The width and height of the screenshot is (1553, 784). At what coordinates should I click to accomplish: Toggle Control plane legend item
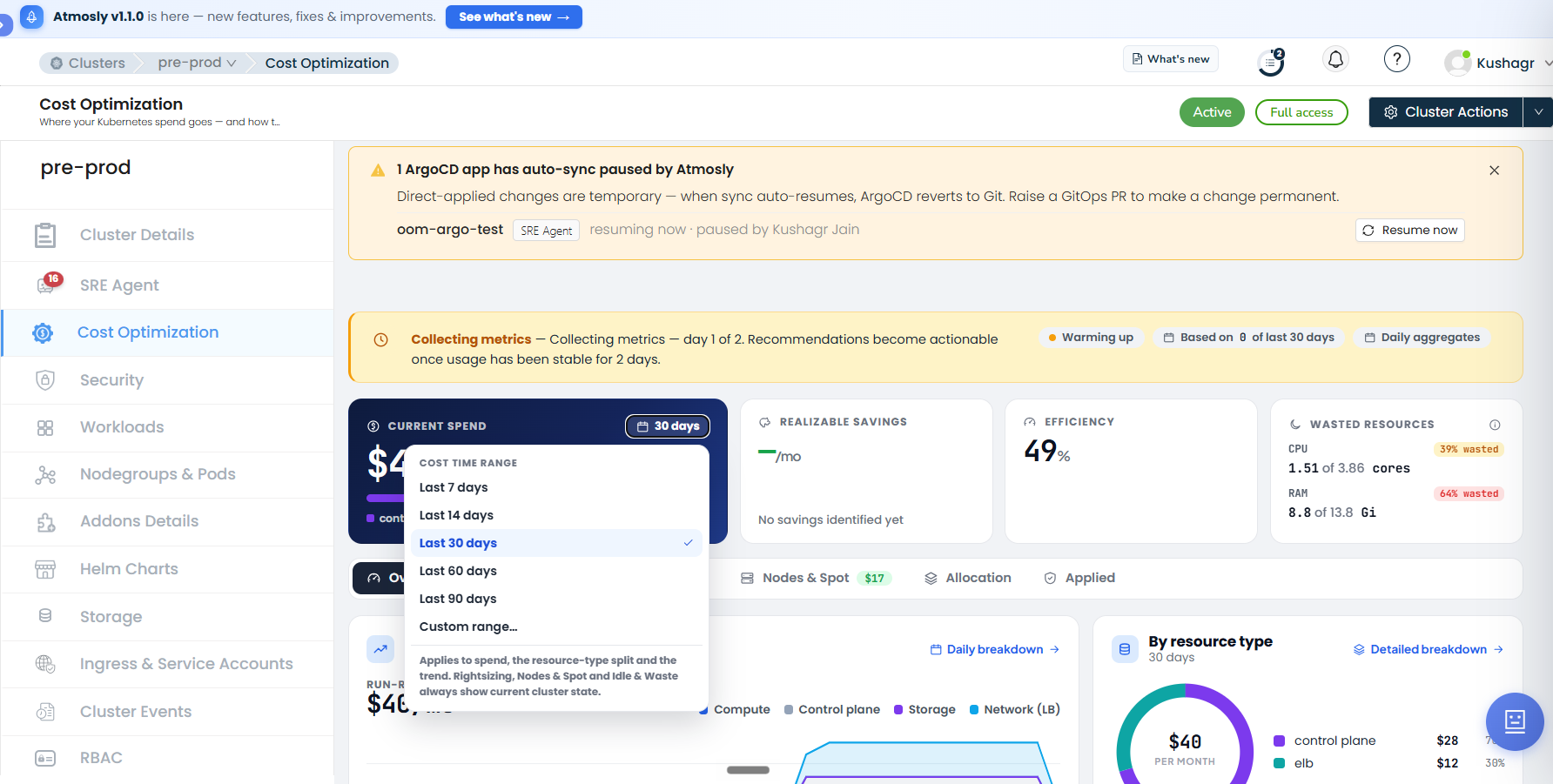pyautogui.click(x=831, y=709)
